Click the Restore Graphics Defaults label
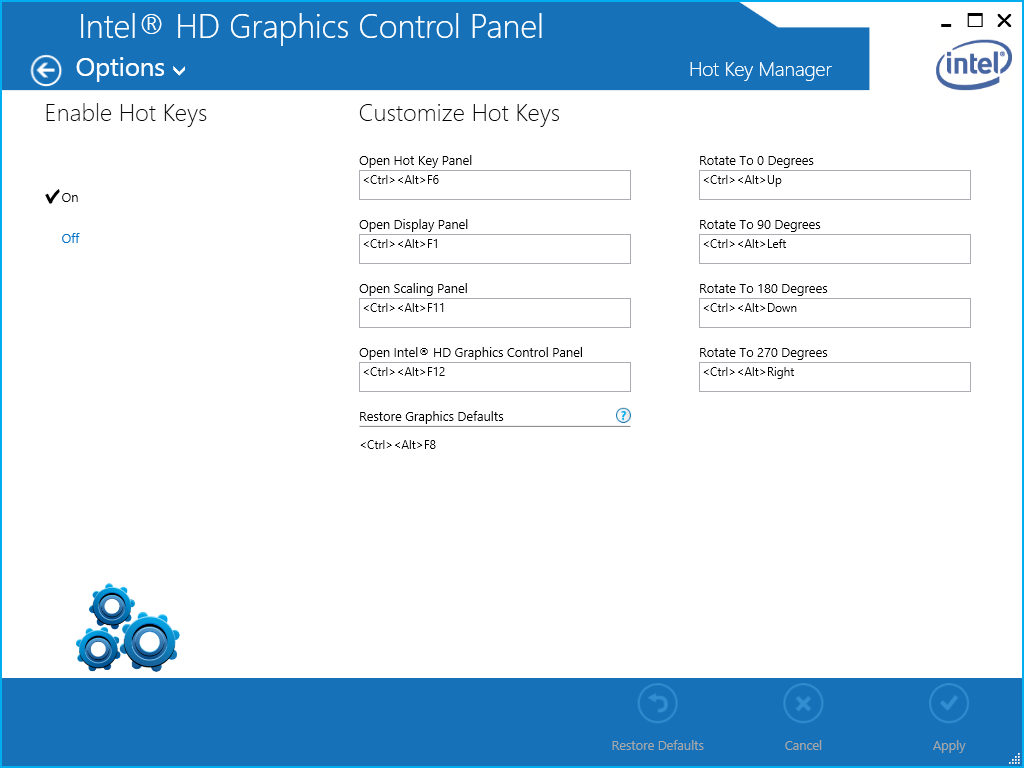This screenshot has width=1024, height=768. pos(431,416)
